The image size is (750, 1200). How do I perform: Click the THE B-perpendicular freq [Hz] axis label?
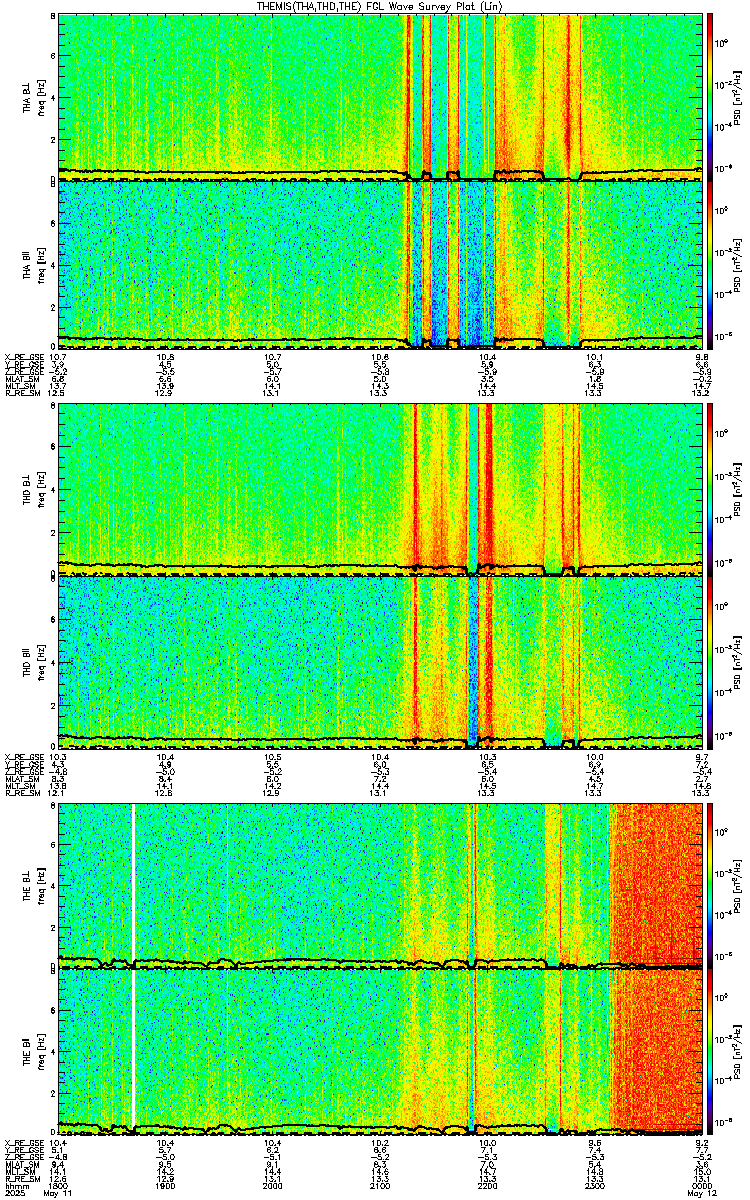(x=40, y=886)
